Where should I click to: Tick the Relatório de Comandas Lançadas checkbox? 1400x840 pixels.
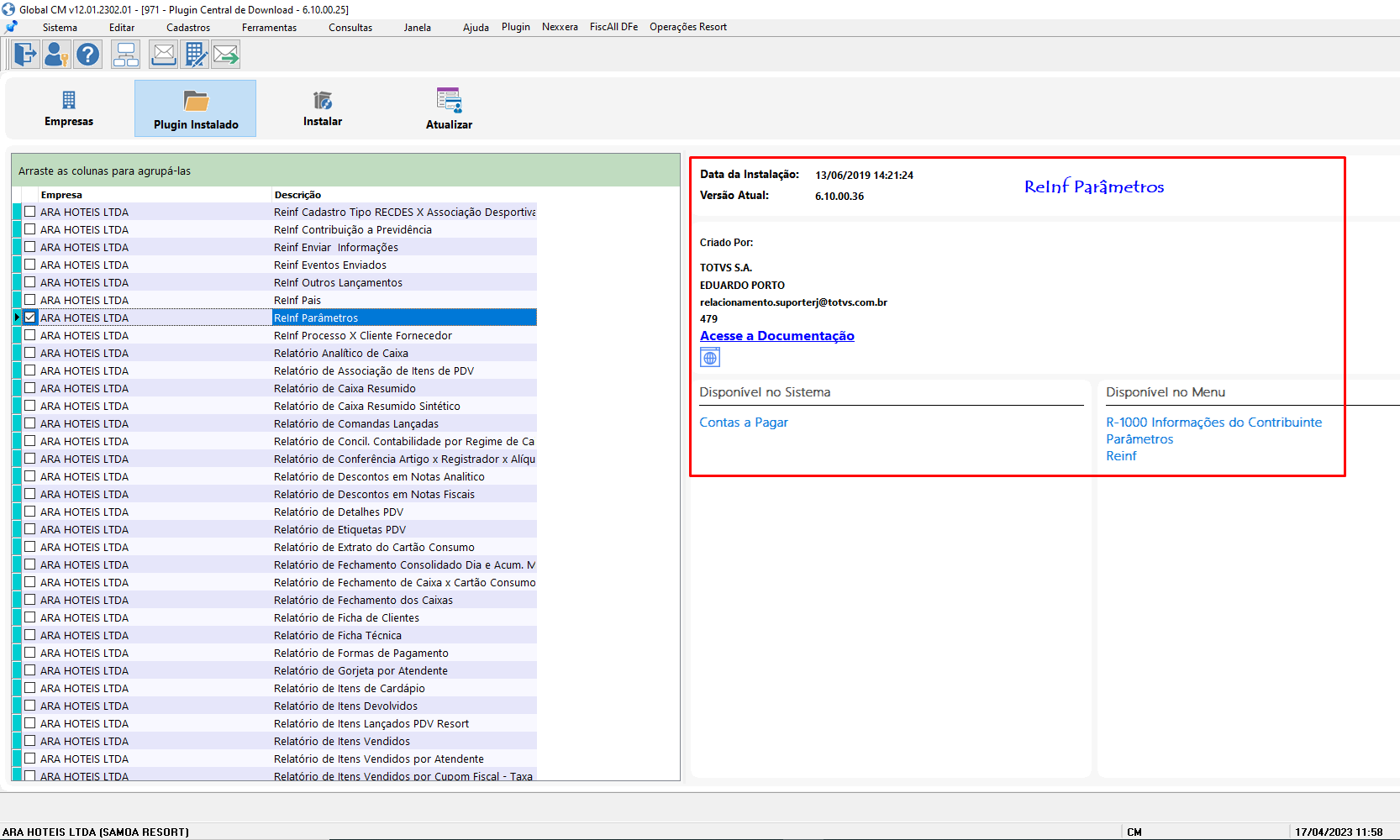[x=30, y=423]
